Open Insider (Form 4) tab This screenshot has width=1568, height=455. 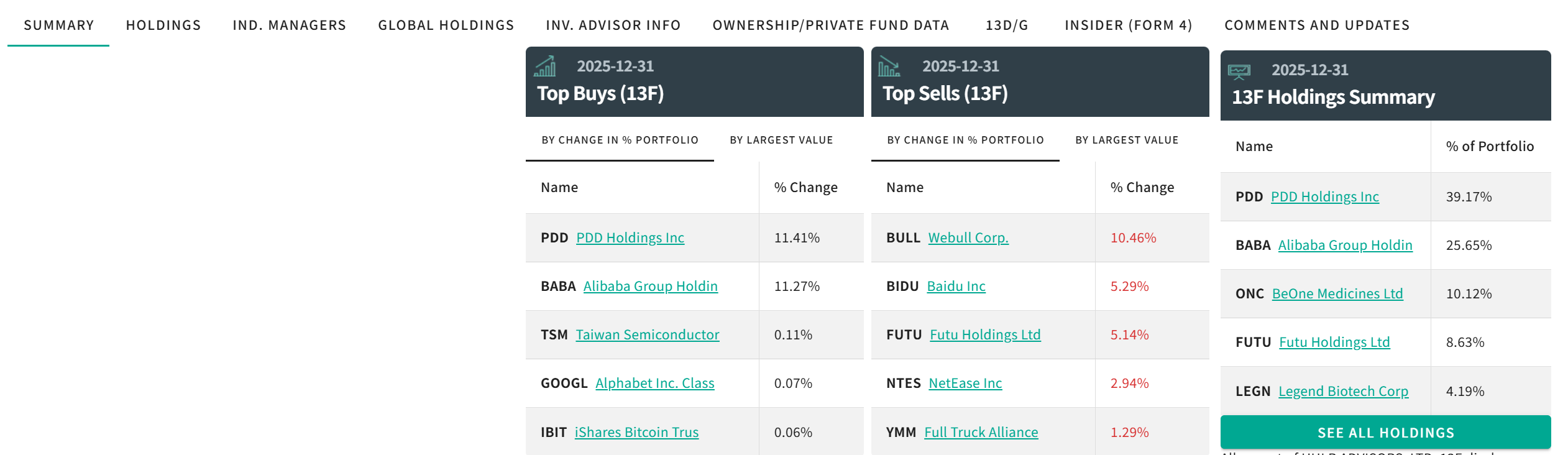pyautogui.click(x=1128, y=25)
